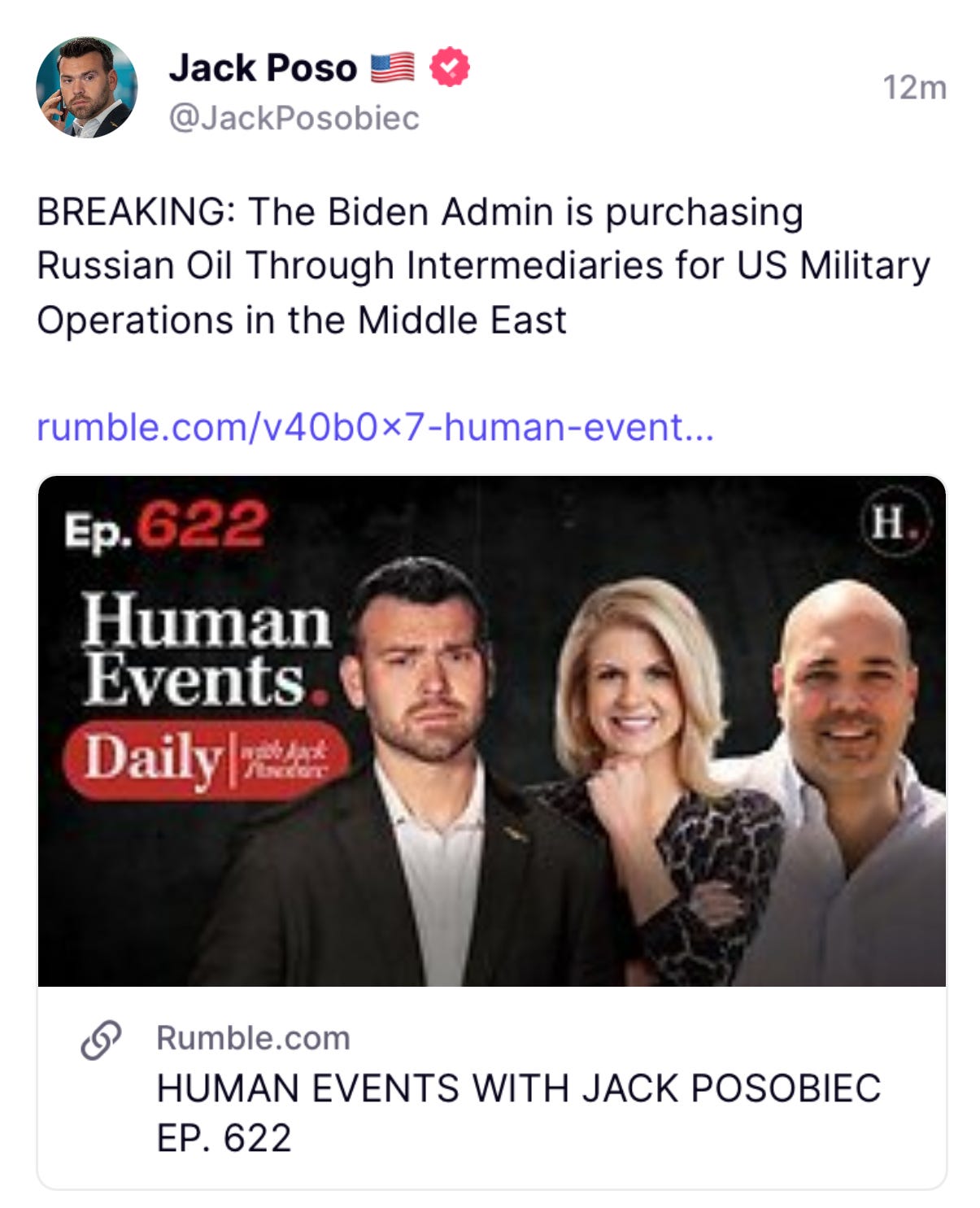Open the profile avatar photo

86,87
